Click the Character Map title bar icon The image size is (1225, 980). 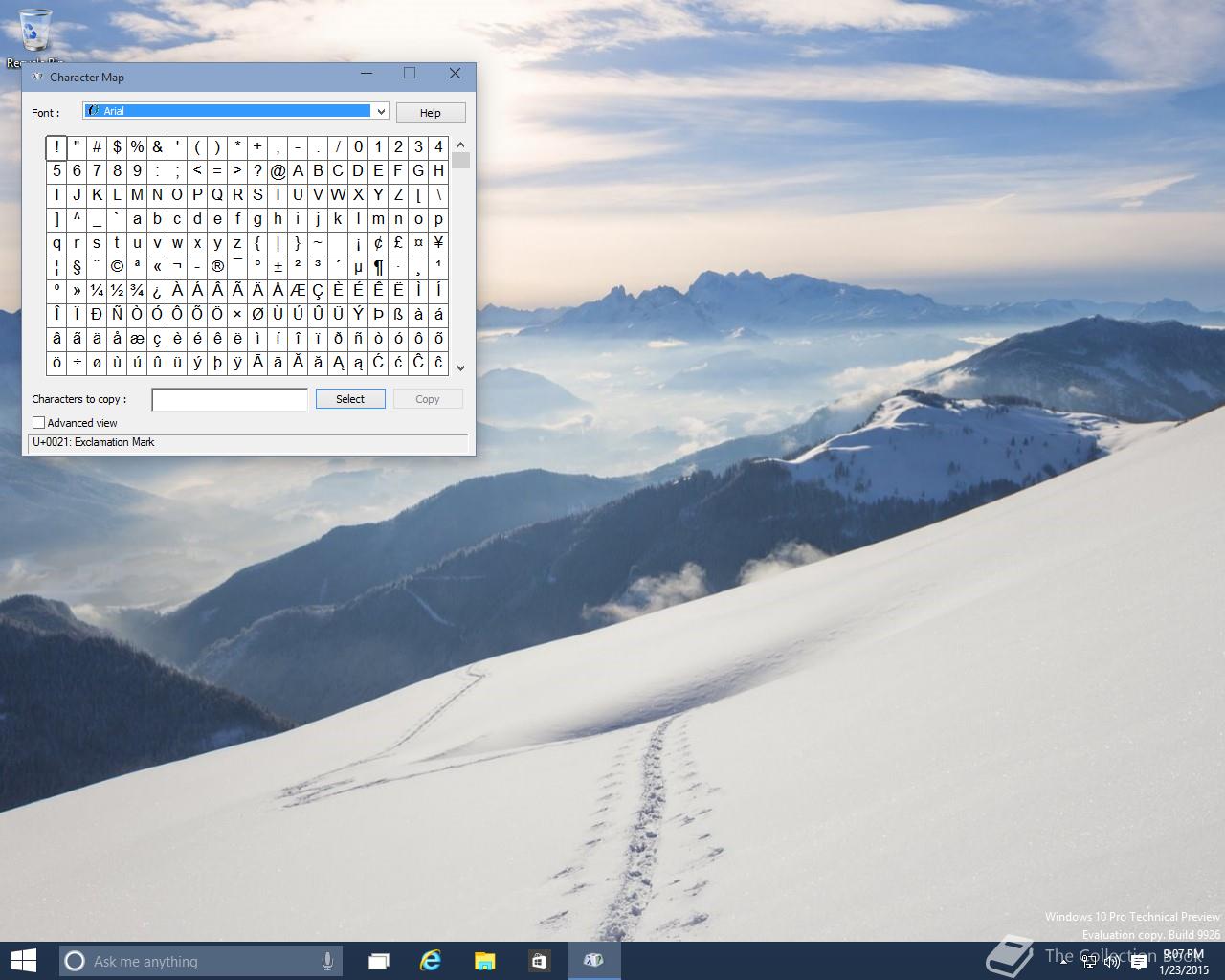pyautogui.click(x=37, y=77)
